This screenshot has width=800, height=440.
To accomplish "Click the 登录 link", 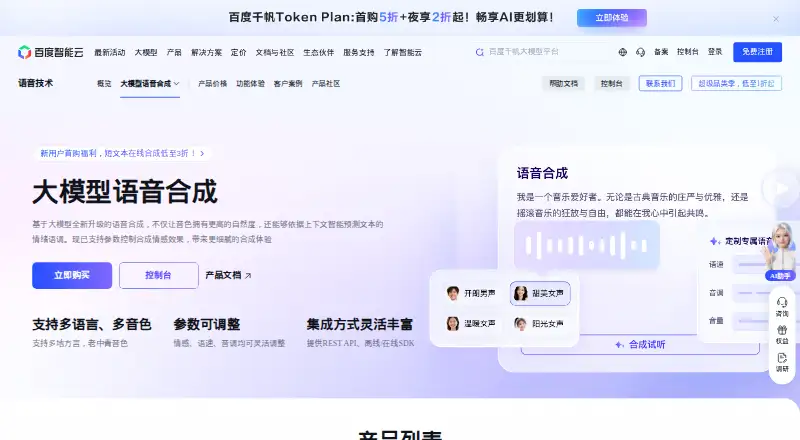I will click(715, 52).
